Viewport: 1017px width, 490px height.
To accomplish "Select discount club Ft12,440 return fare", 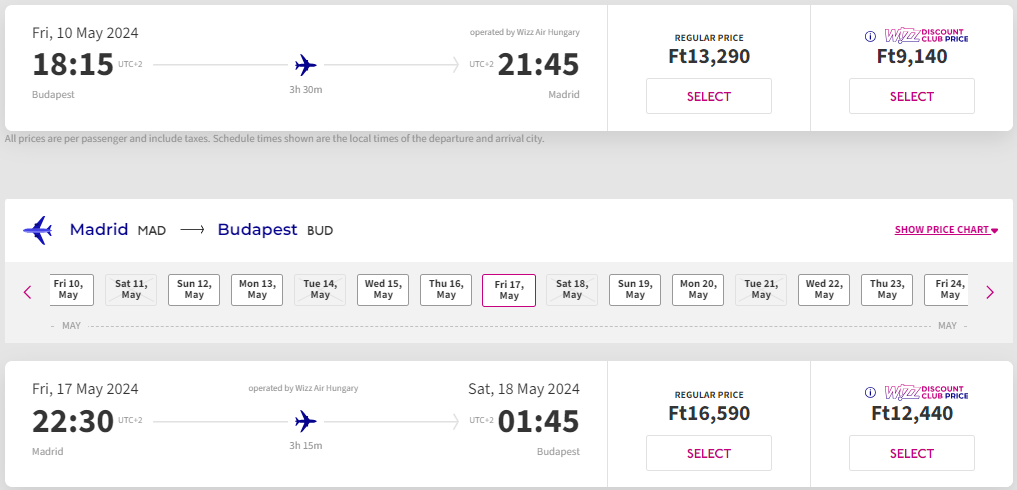I will [x=912, y=453].
